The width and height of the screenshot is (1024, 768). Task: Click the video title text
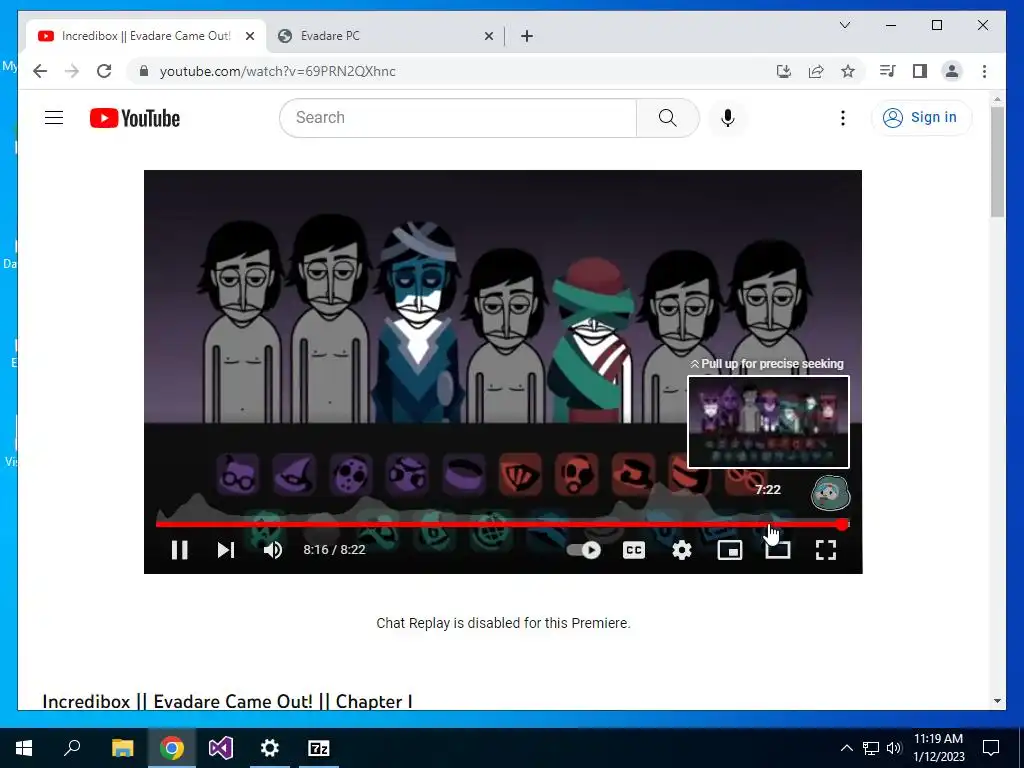pyautogui.click(x=227, y=701)
